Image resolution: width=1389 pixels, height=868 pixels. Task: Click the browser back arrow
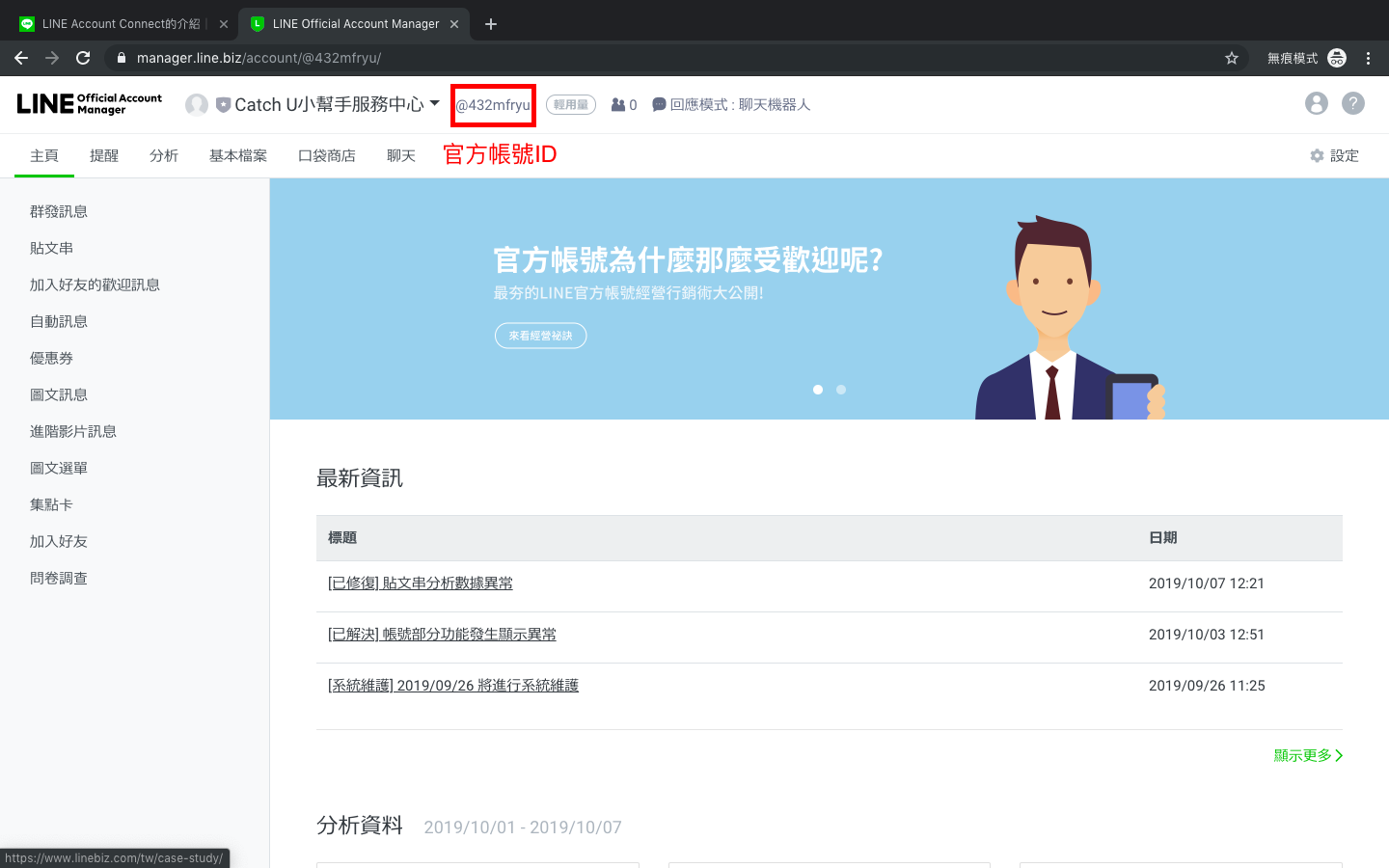click(x=21, y=58)
